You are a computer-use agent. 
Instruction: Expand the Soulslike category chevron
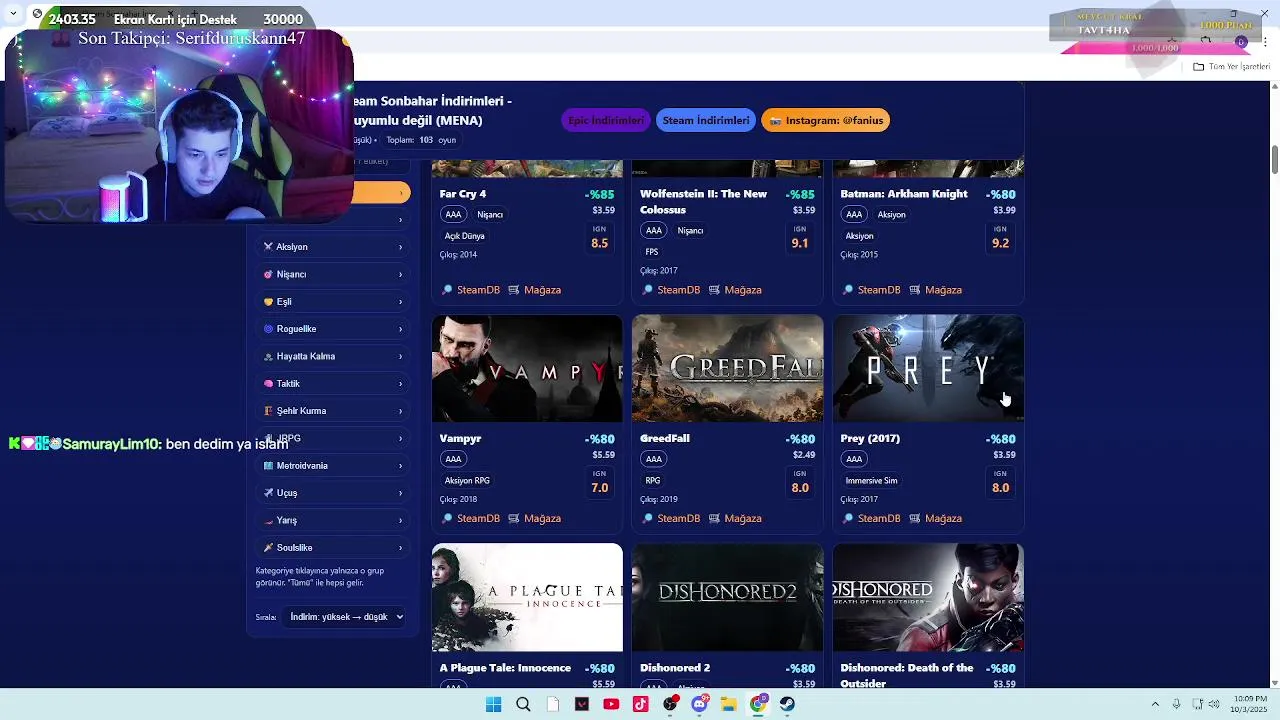(400, 548)
